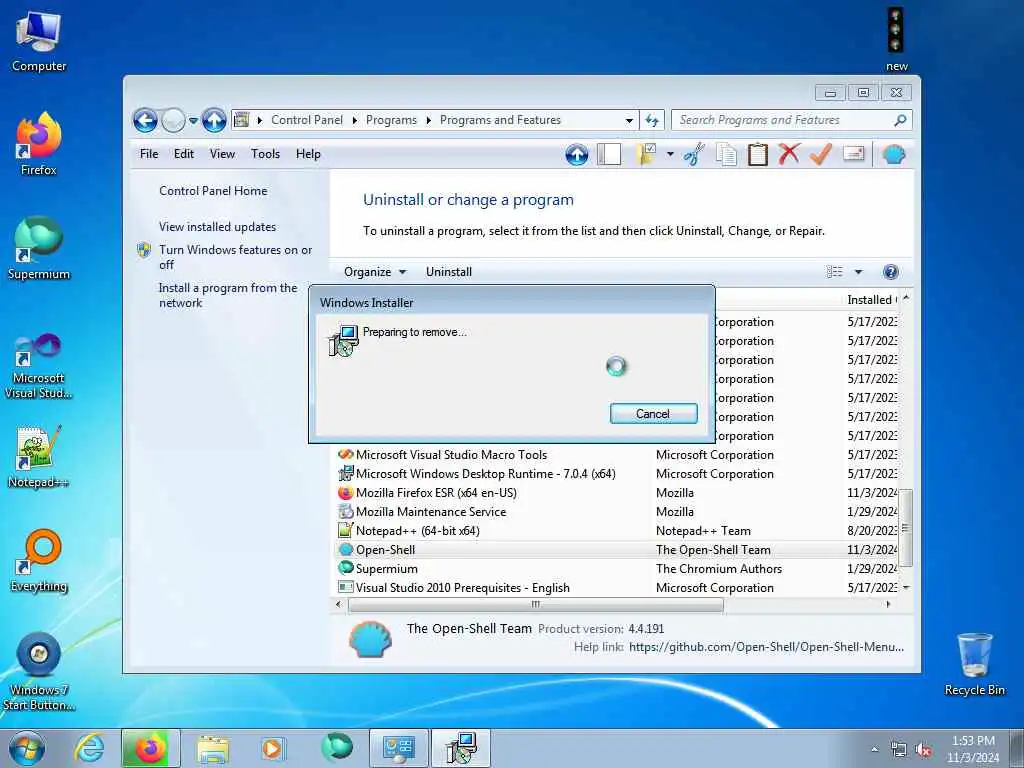Click the orange checkmark Properties toolbar icon
Screen dimensions: 1024x768
[821, 154]
